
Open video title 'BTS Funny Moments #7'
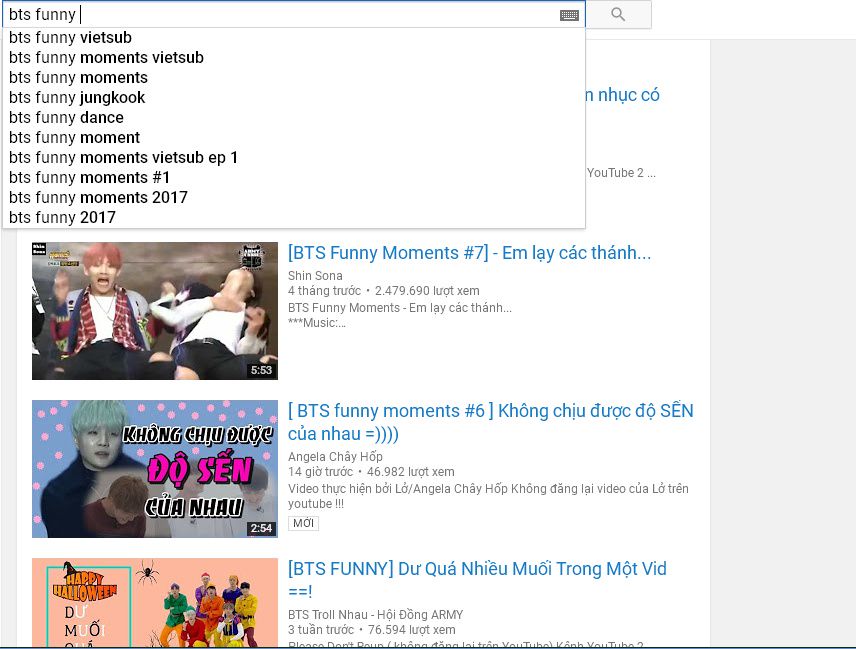pyautogui.click(x=469, y=254)
